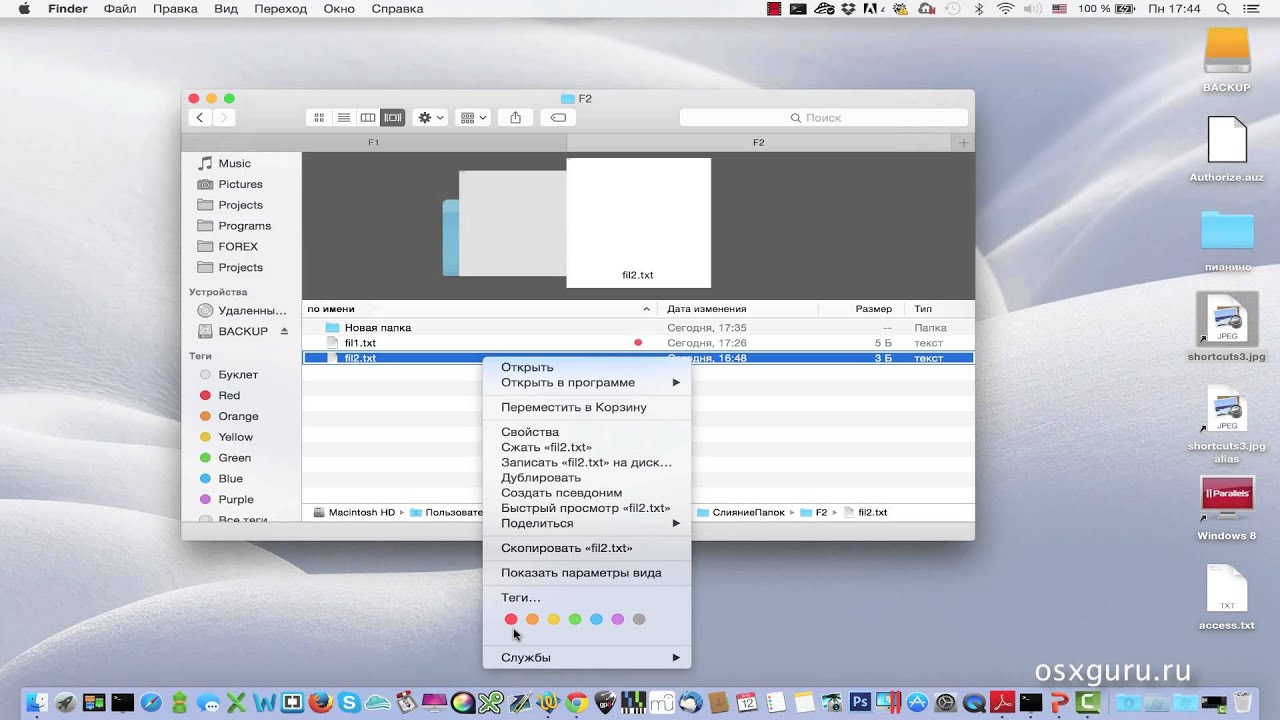The height and width of the screenshot is (720, 1280).
Task: Select the fil1.txt file row
Action: pyautogui.click(x=638, y=343)
